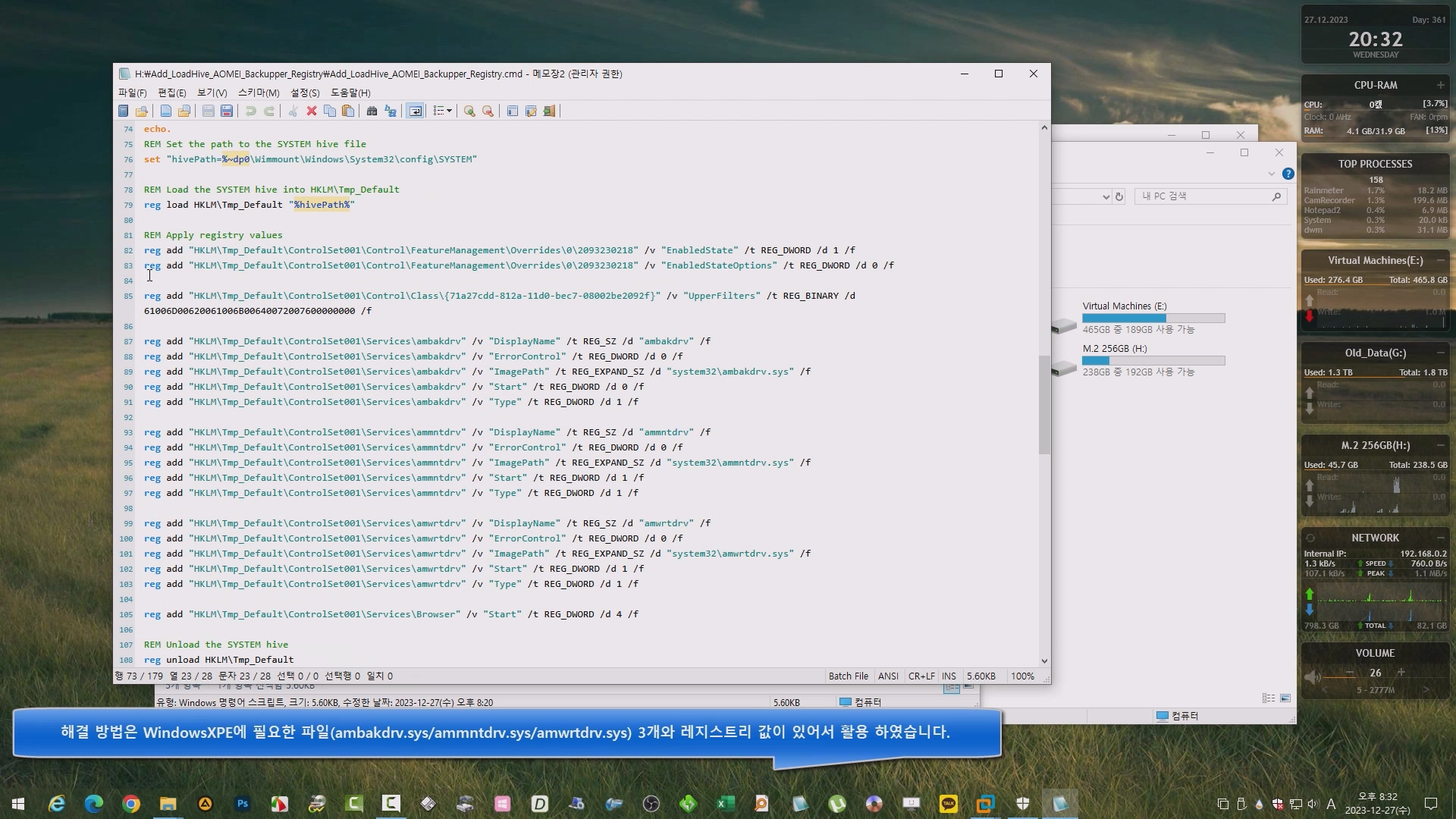This screenshot has height=819, width=1456.
Task: Click the red floppy Save As icon
Action: [x=226, y=111]
